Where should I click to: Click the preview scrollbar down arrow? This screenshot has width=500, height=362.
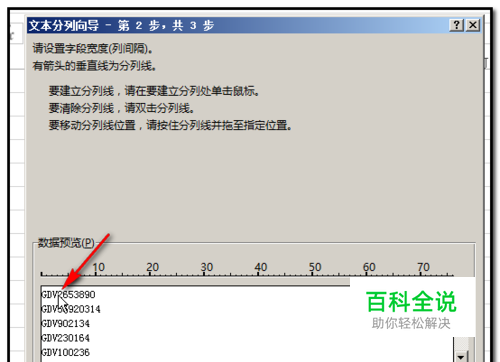point(461,357)
